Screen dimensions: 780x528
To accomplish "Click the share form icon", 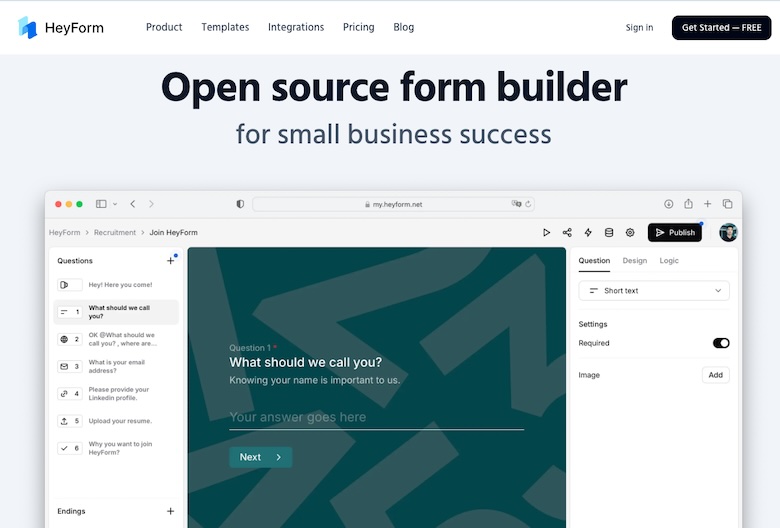I will [x=567, y=232].
